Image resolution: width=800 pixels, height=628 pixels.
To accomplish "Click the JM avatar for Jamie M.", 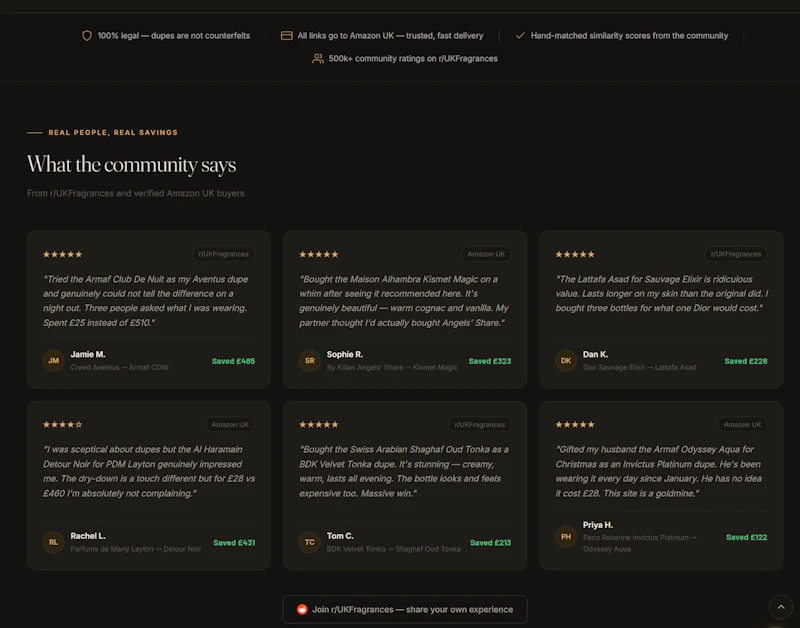I will pyautogui.click(x=54, y=361).
